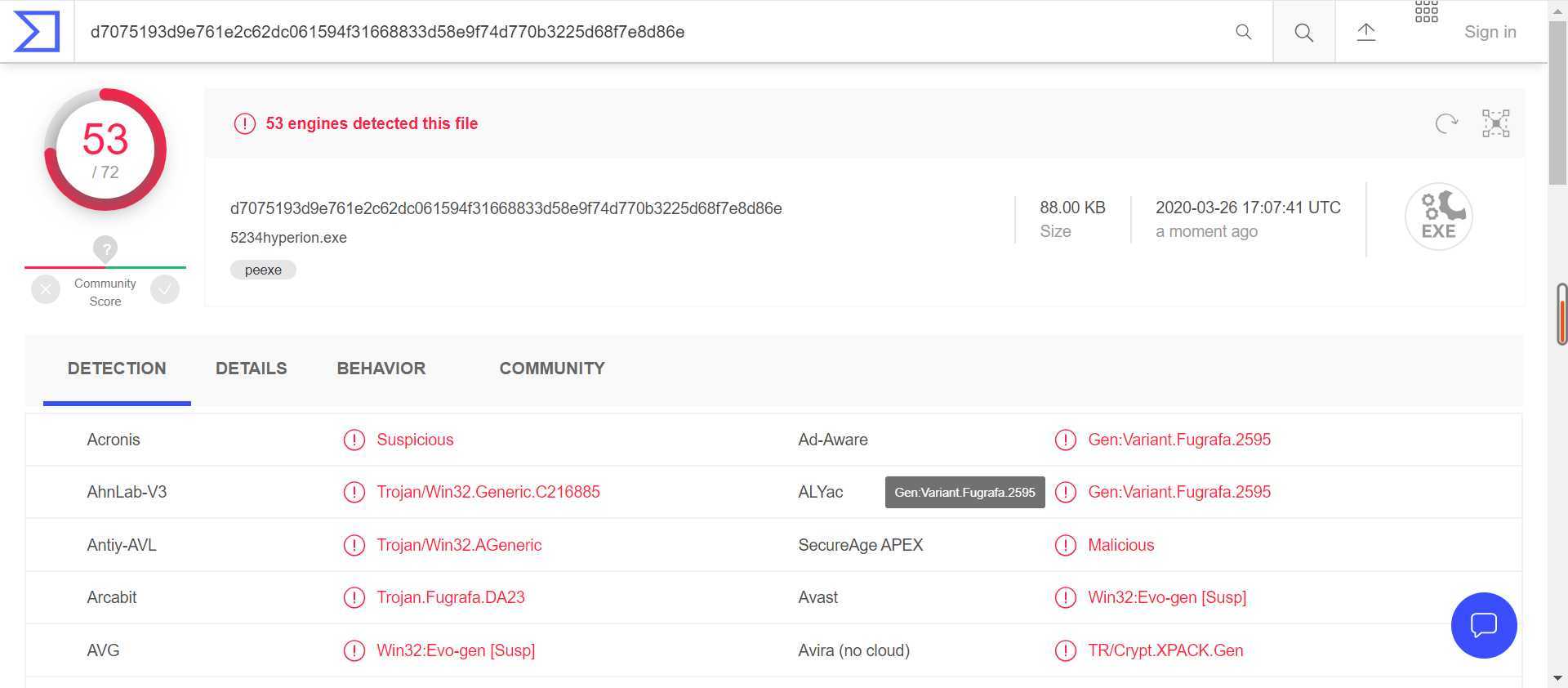Viewport: 1568px width, 688px height.
Task: Switch to the DETECTION tab
Action: pos(117,369)
